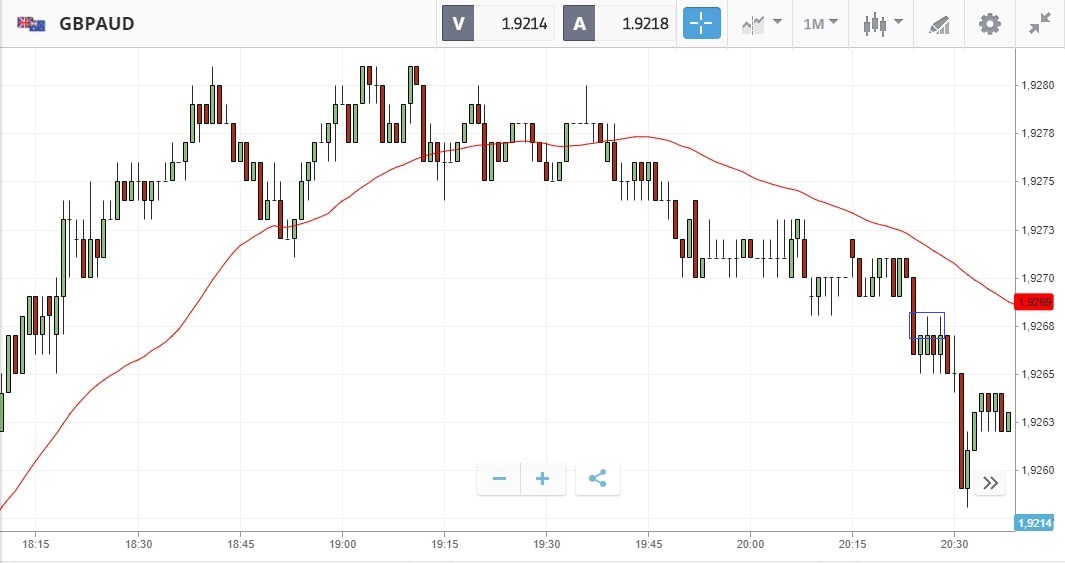This screenshot has width=1065, height=563.
Task: Click the 20:00 time axis label
Action: 750,544
